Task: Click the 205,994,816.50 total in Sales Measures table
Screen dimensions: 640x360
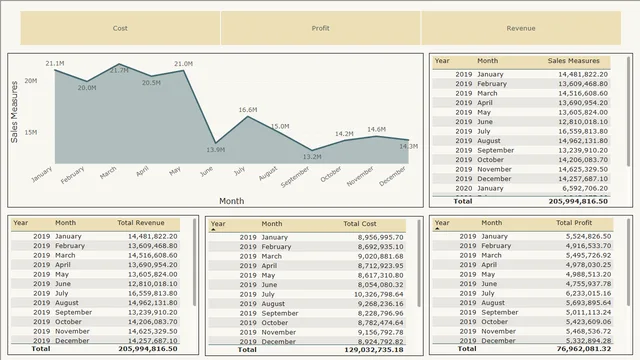Action: tap(578, 201)
